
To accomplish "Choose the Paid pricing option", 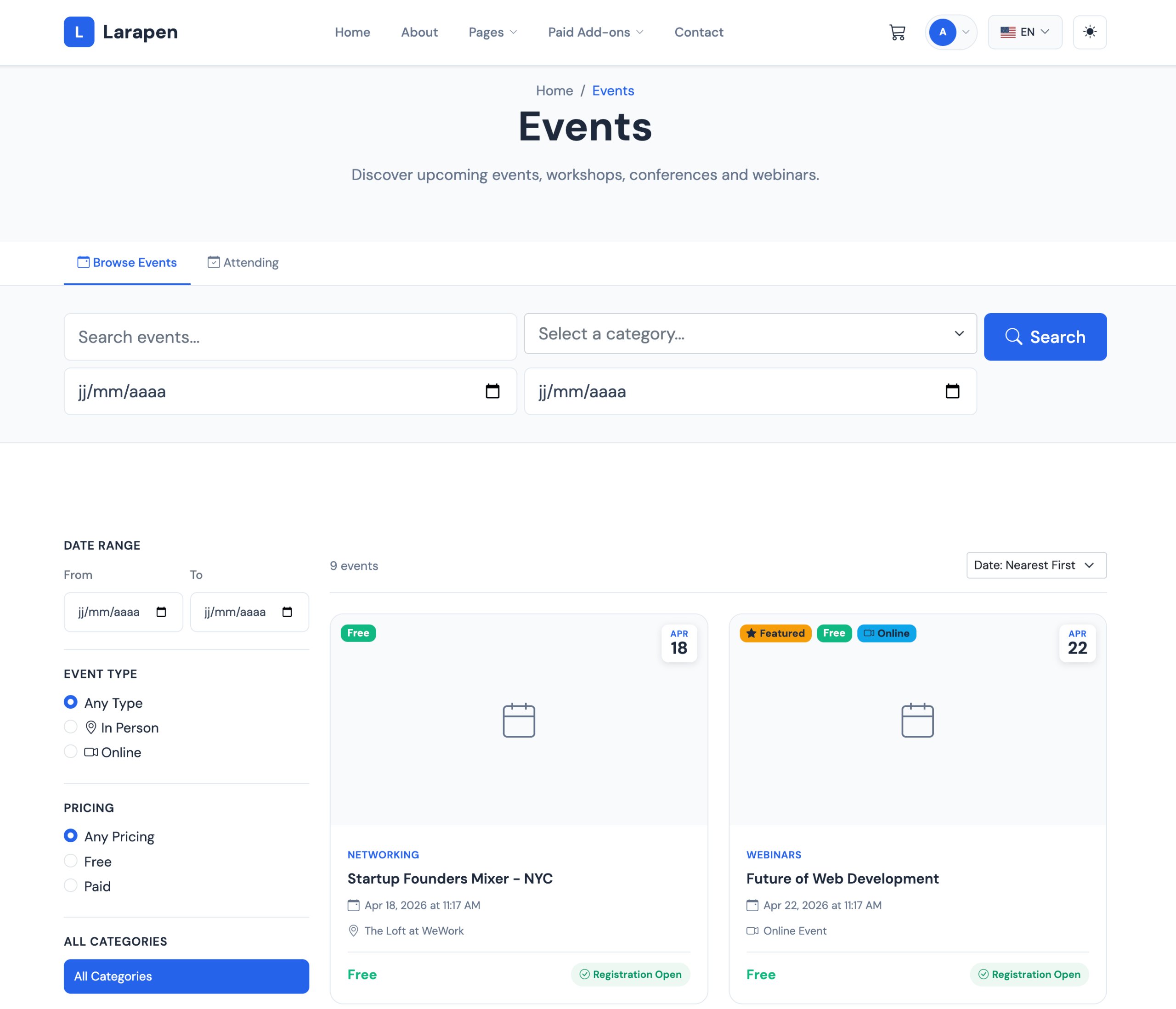I will point(71,885).
